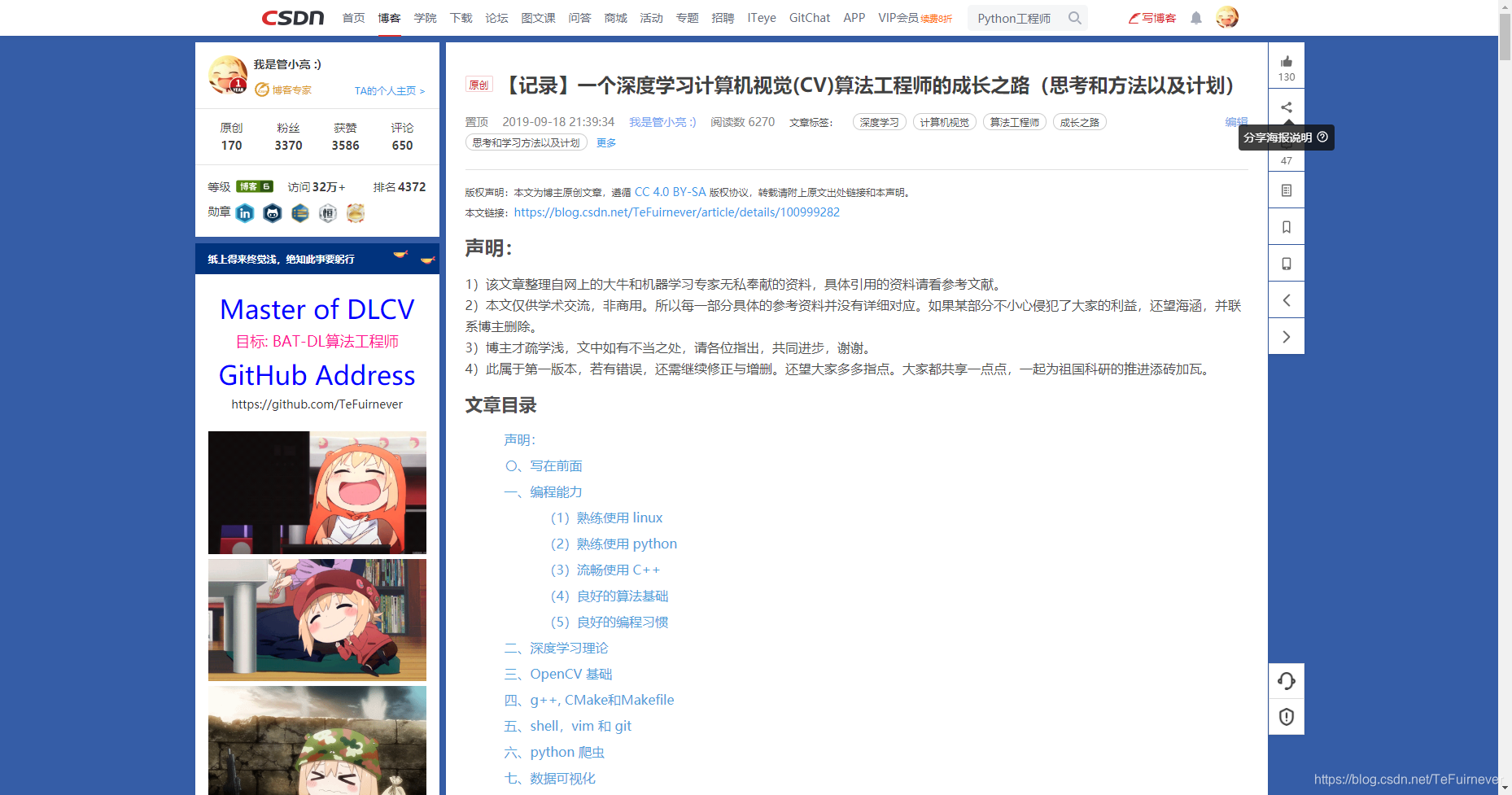Viewport: 1512px width, 795px height.
Task: Open the 下载 nav item
Action: click(x=461, y=18)
